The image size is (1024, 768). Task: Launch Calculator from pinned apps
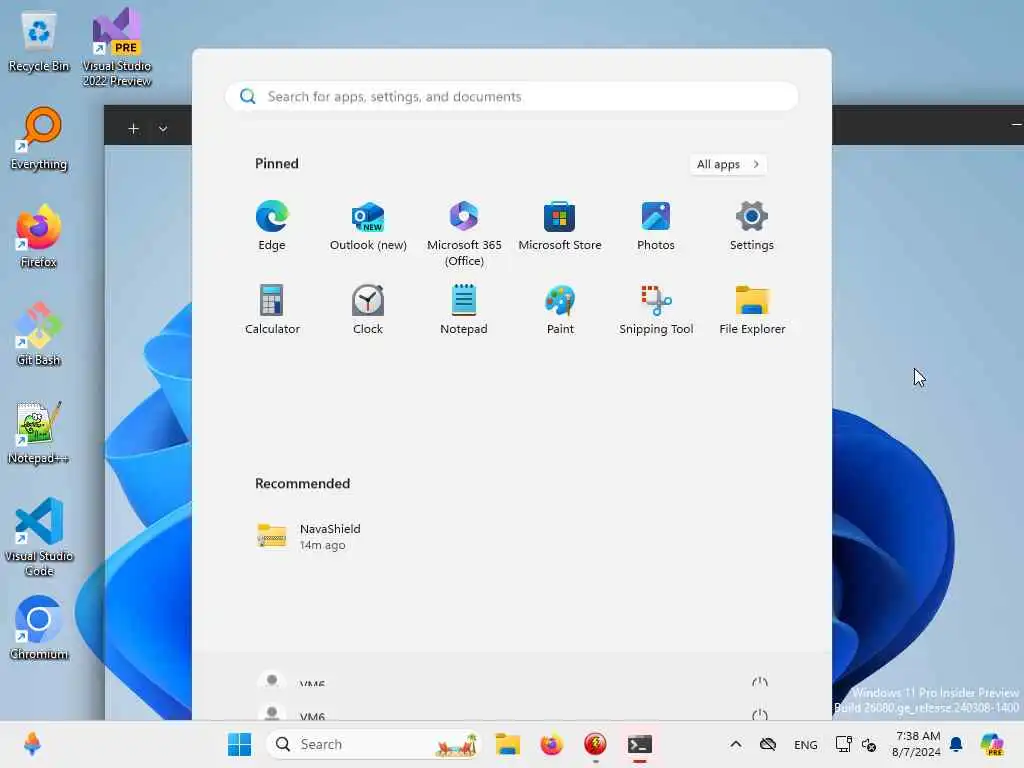click(x=272, y=310)
